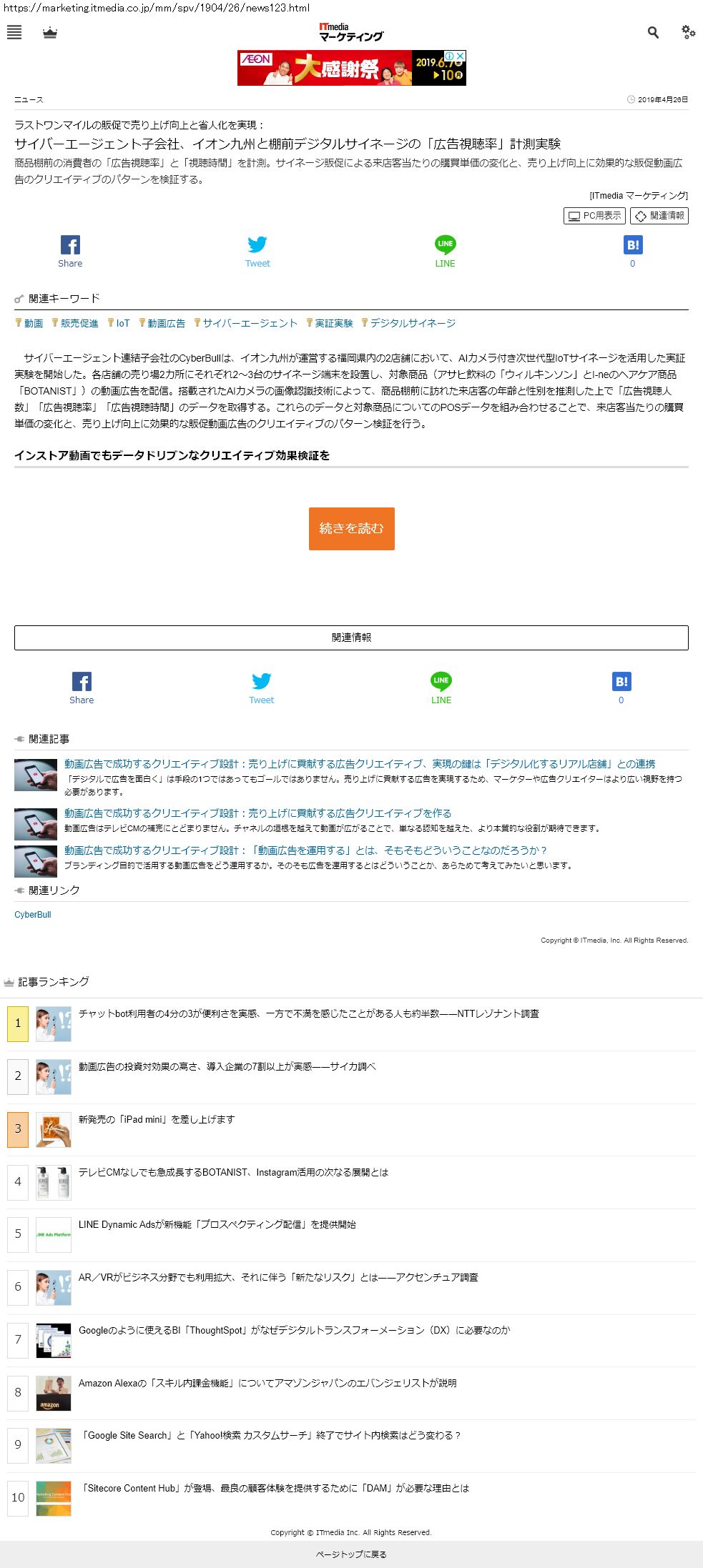The height and width of the screenshot is (1568, 703).
Task: Switch to PC用表示 view
Action: click(x=594, y=216)
